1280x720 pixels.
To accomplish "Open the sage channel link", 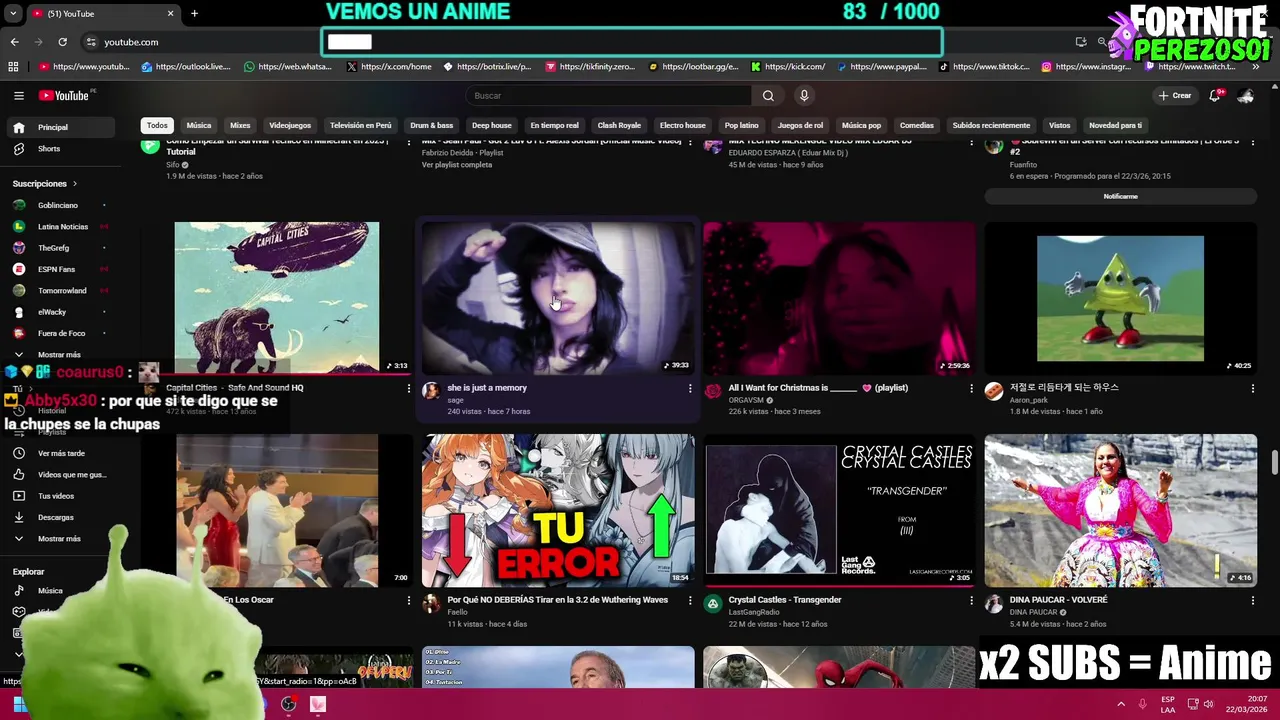I will pyautogui.click(x=456, y=400).
